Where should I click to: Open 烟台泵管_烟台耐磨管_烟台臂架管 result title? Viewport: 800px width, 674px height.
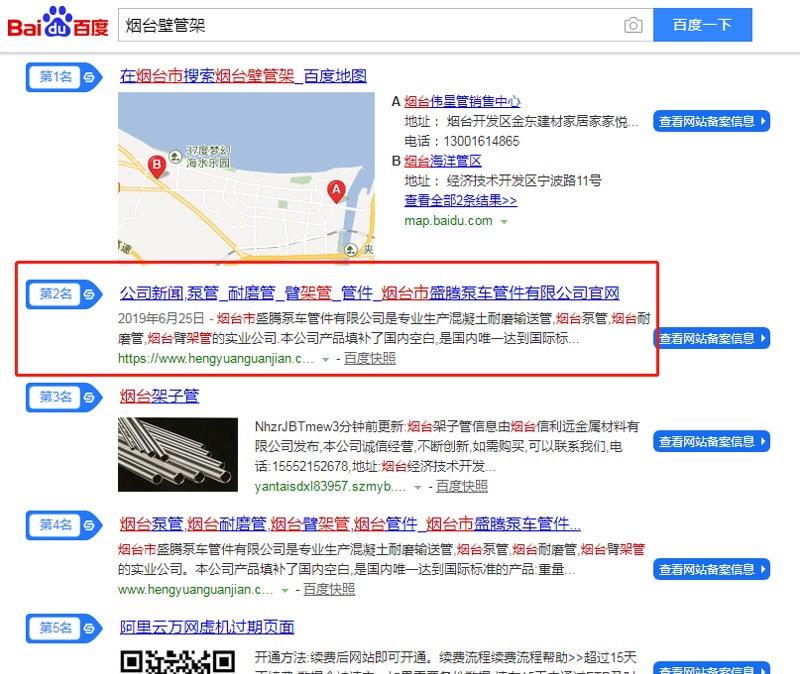pyautogui.click(x=350, y=524)
